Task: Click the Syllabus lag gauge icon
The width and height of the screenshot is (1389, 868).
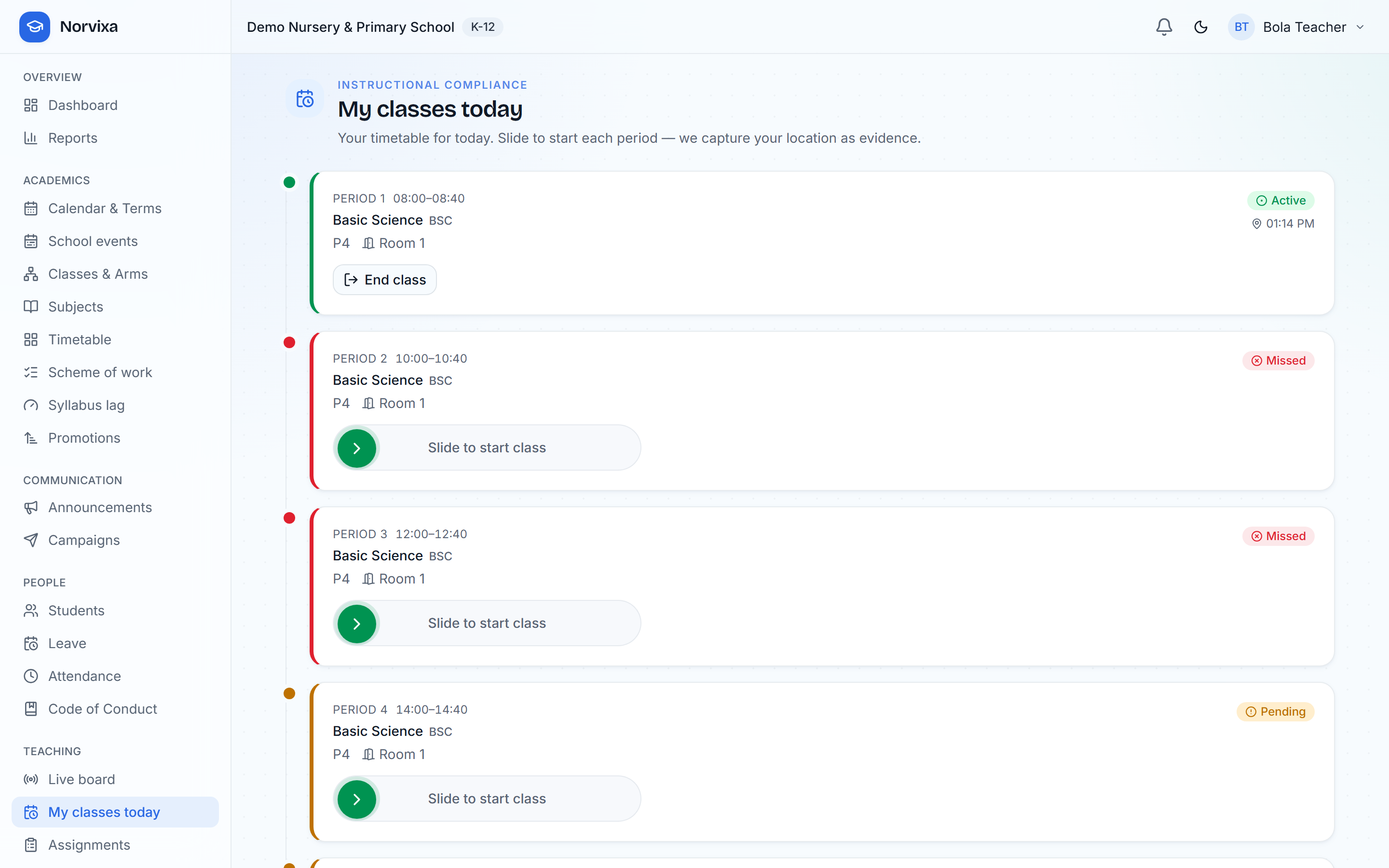Action: click(31, 405)
